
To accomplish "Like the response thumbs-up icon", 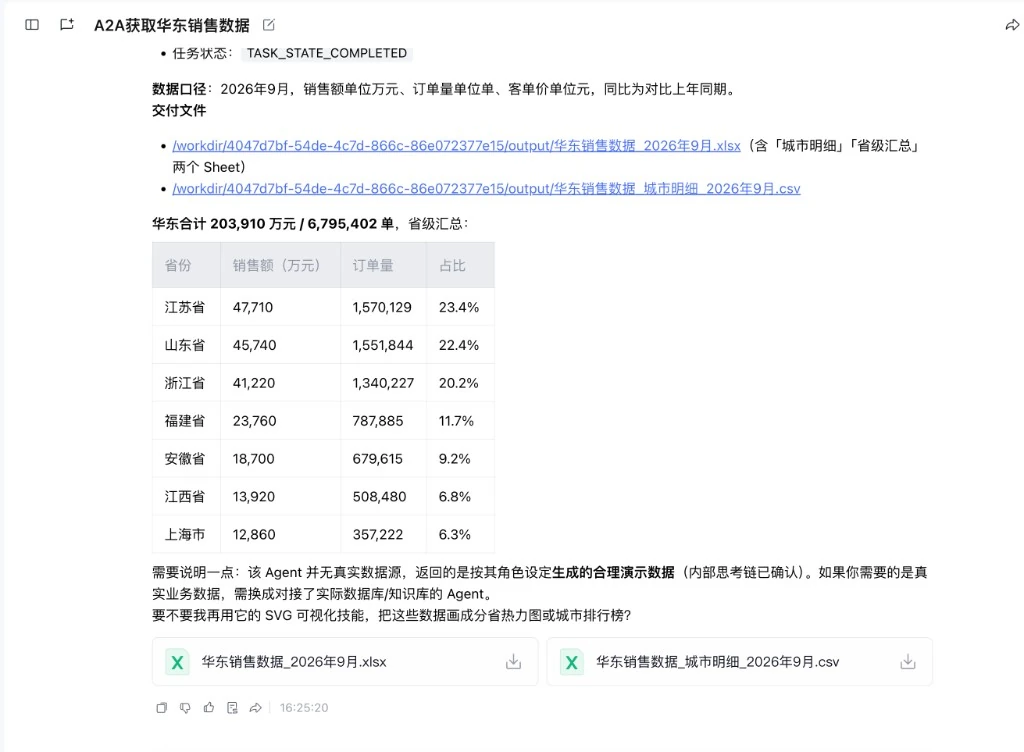I will click(209, 708).
